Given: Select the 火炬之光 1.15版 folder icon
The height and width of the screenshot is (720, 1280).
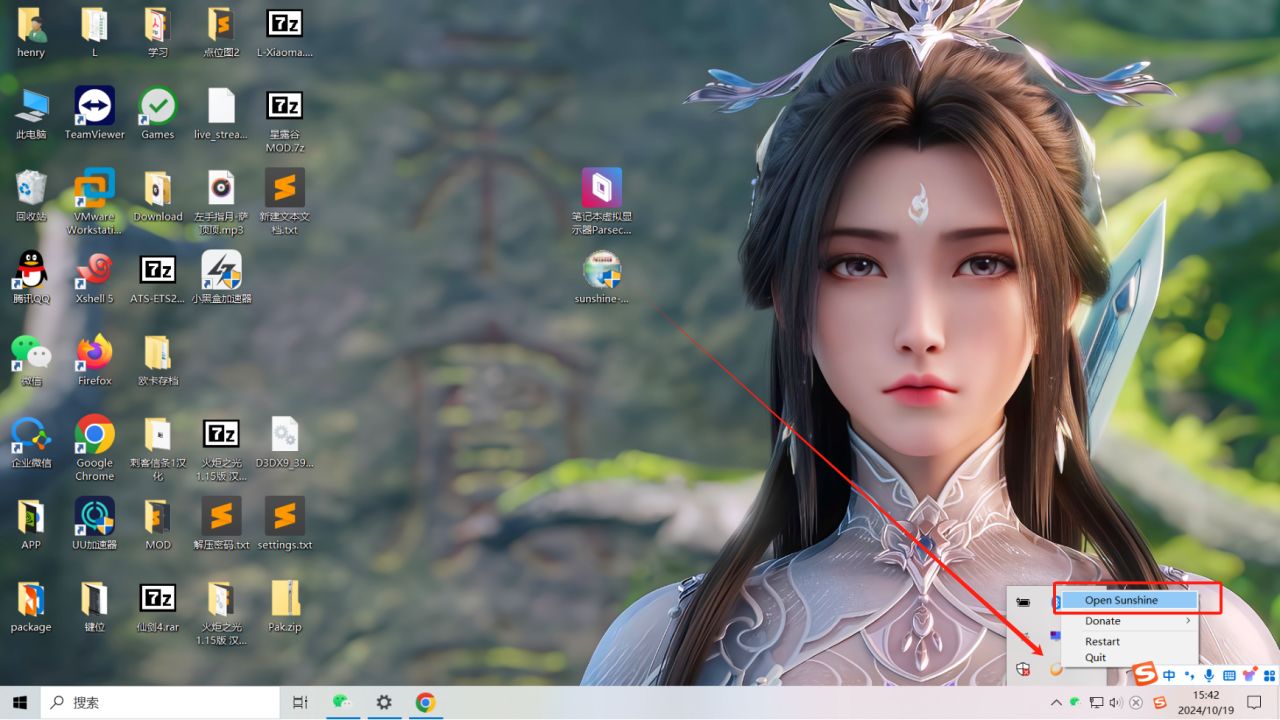Looking at the screenshot, I should point(221,613).
